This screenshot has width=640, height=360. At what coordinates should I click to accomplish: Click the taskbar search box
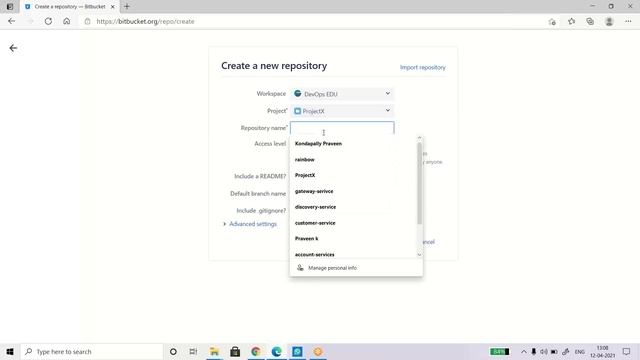point(92,351)
